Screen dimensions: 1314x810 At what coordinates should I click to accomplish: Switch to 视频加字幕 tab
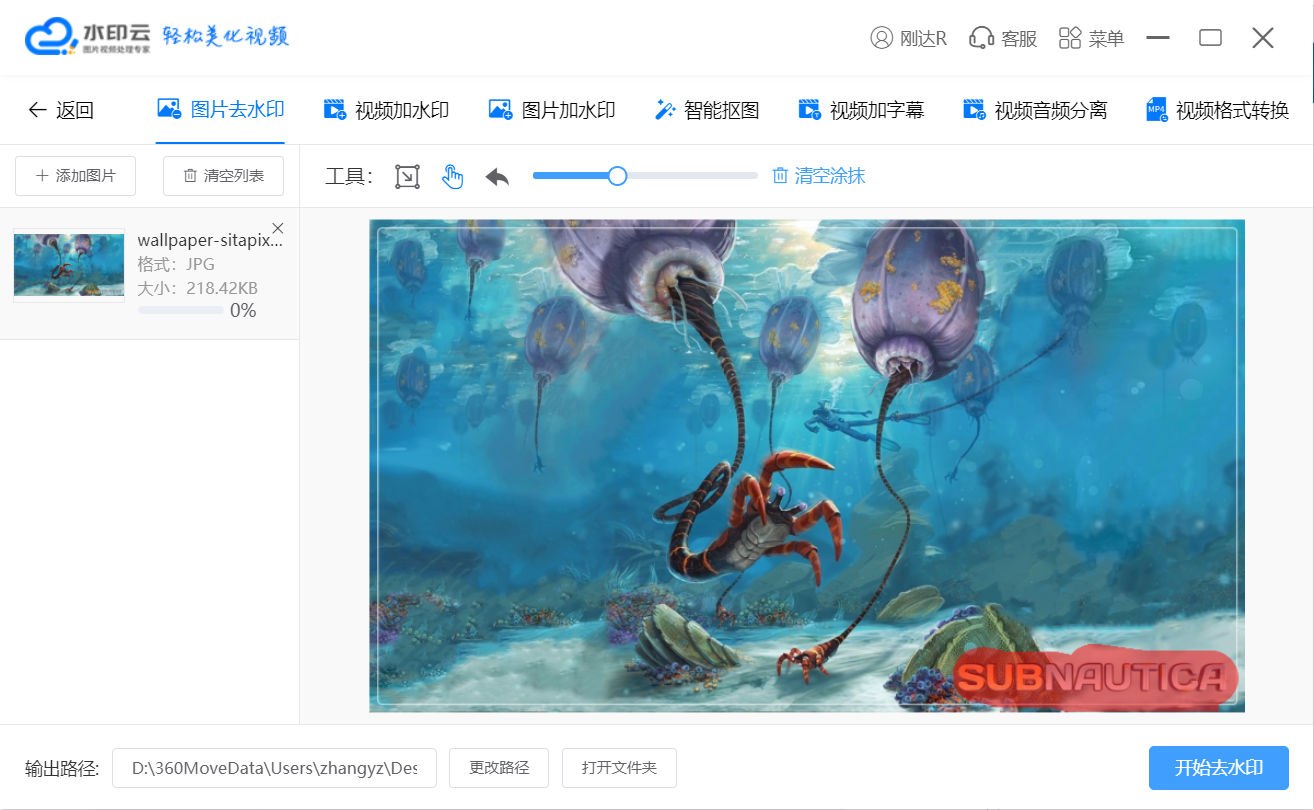coord(861,110)
